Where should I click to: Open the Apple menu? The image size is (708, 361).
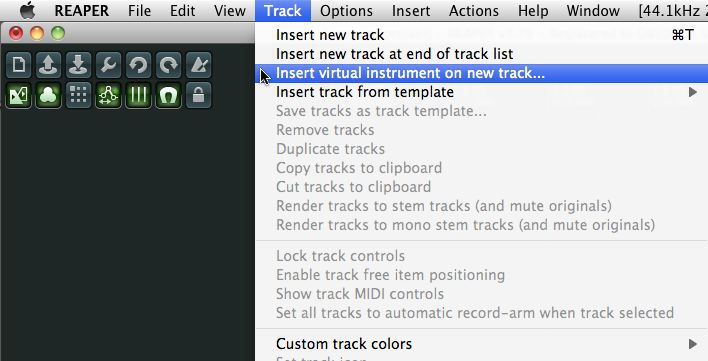point(28,10)
